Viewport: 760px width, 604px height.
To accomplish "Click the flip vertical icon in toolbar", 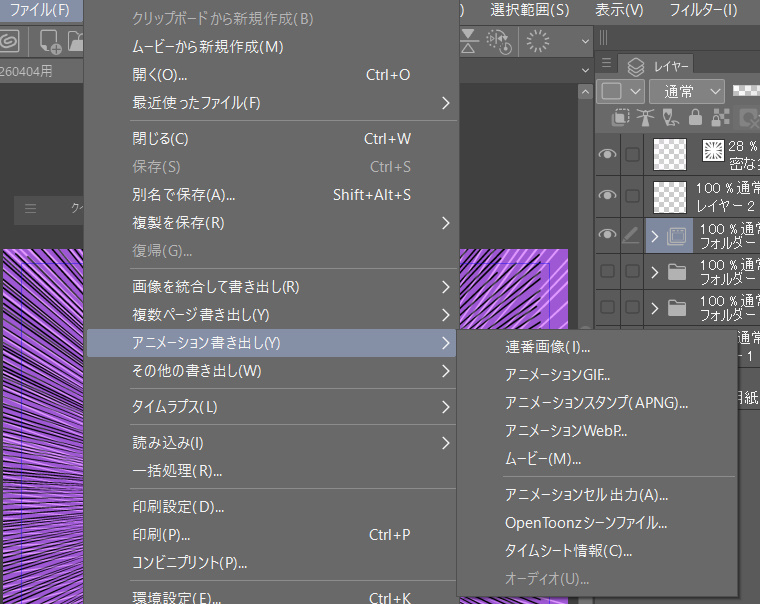I will pyautogui.click(x=470, y=41).
